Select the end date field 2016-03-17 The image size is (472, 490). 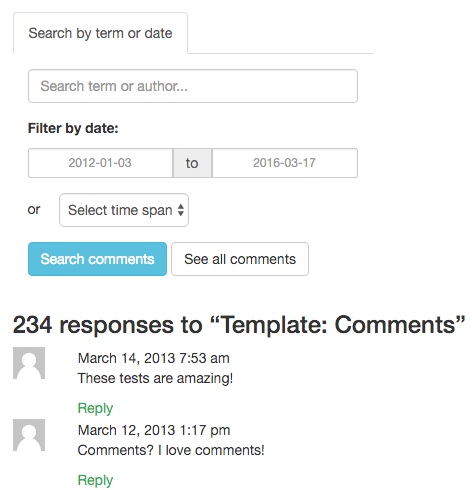pyautogui.click(x=285, y=163)
